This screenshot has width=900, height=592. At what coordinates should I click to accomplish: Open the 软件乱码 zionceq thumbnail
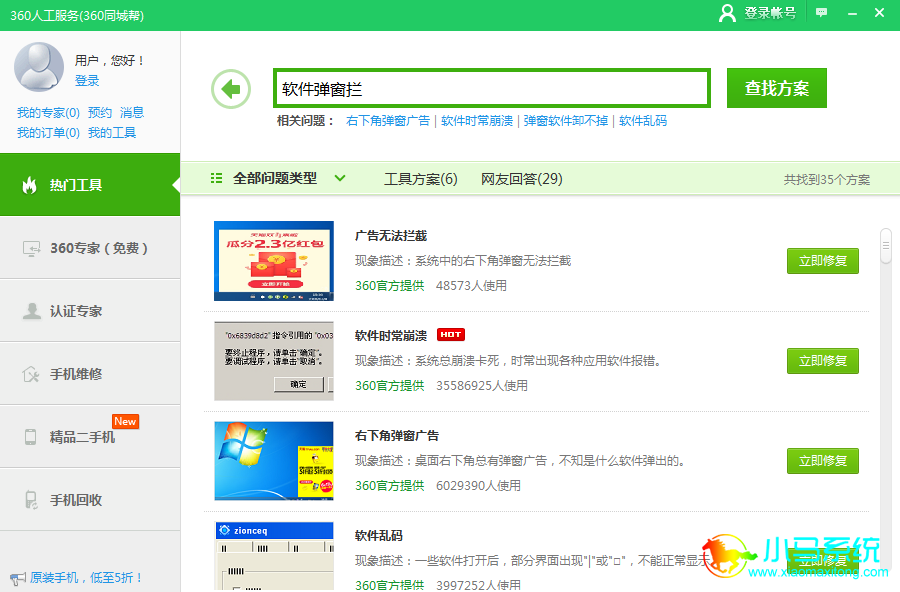pos(274,556)
